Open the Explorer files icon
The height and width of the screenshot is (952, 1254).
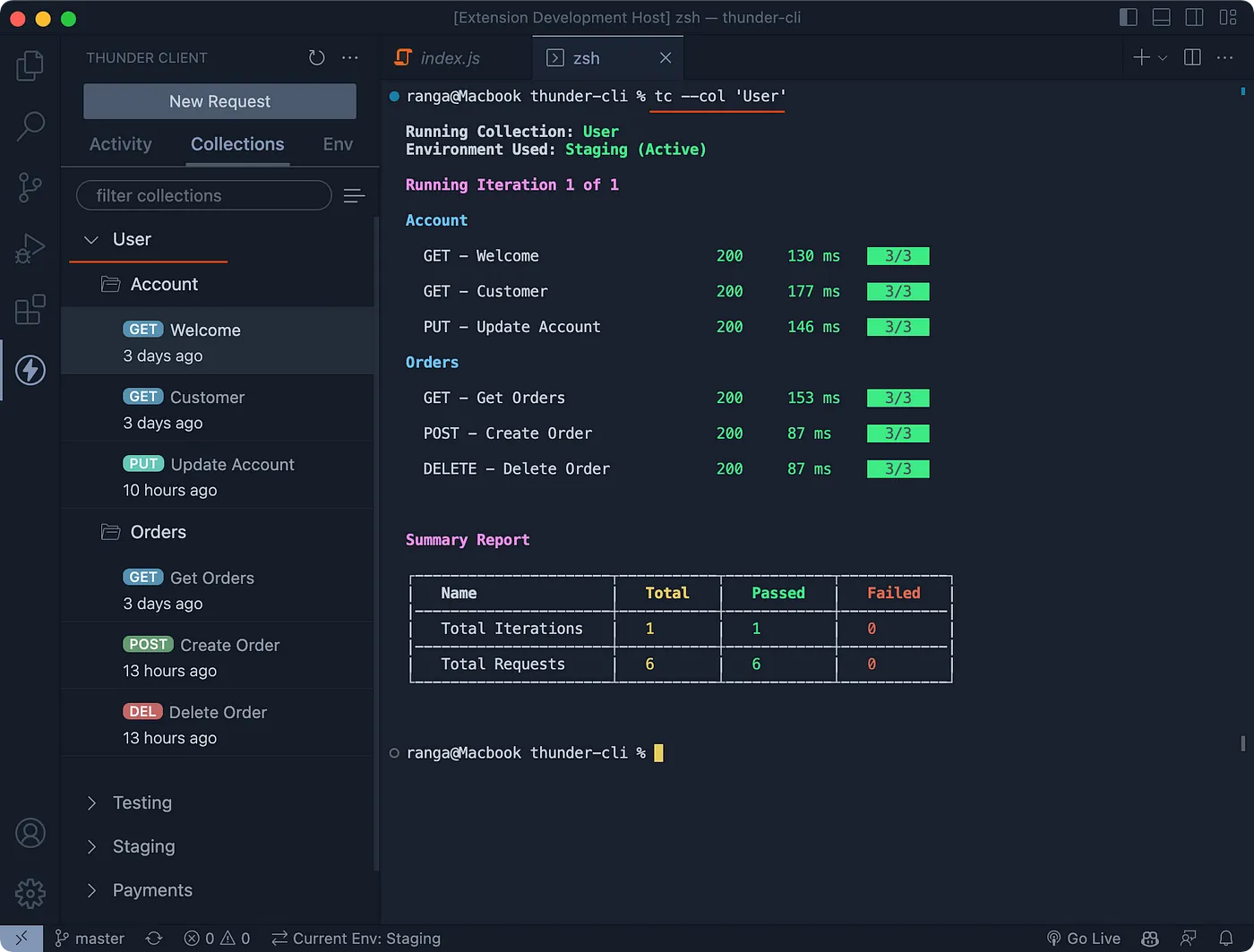point(30,65)
